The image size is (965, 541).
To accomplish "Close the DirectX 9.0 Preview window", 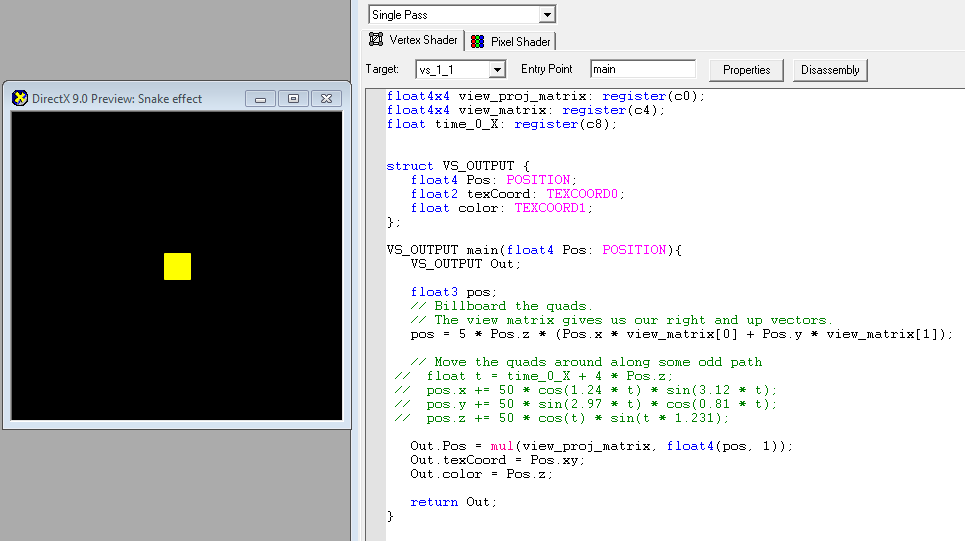I will tap(325, 98).
